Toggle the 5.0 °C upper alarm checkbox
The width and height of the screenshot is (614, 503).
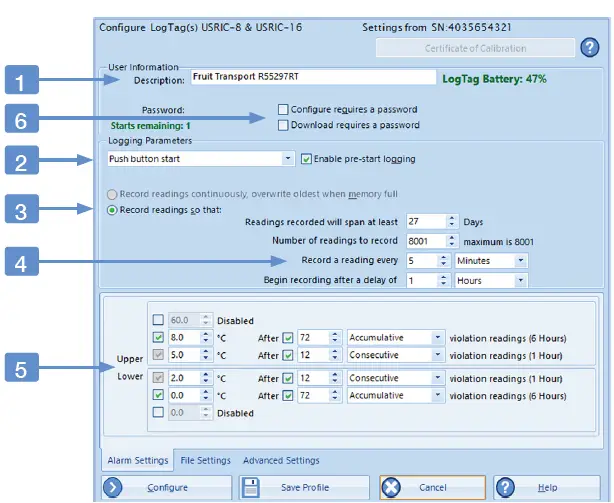tap(158, 355)
